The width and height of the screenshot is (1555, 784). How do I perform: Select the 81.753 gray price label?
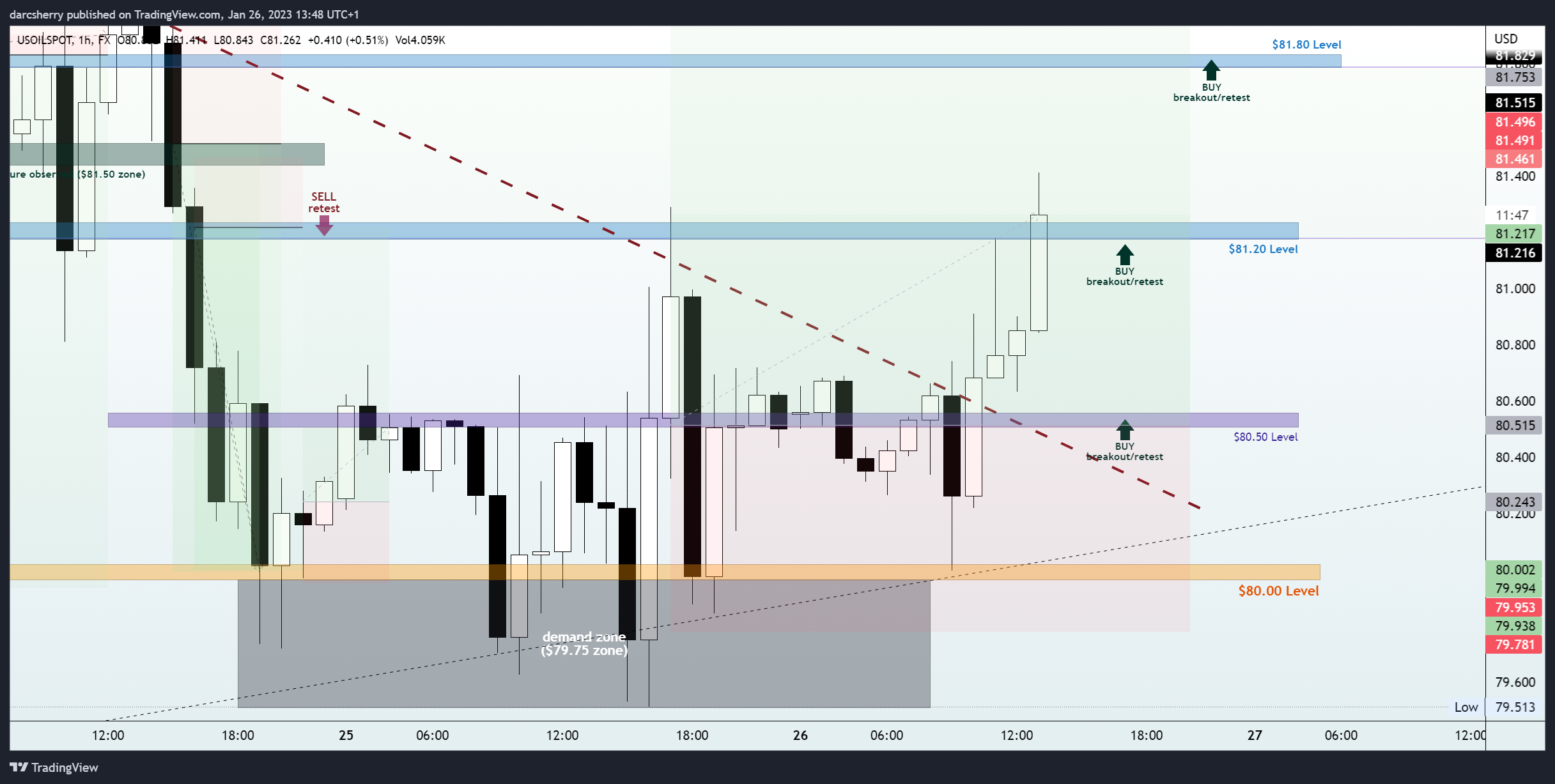pos(1513,77)
